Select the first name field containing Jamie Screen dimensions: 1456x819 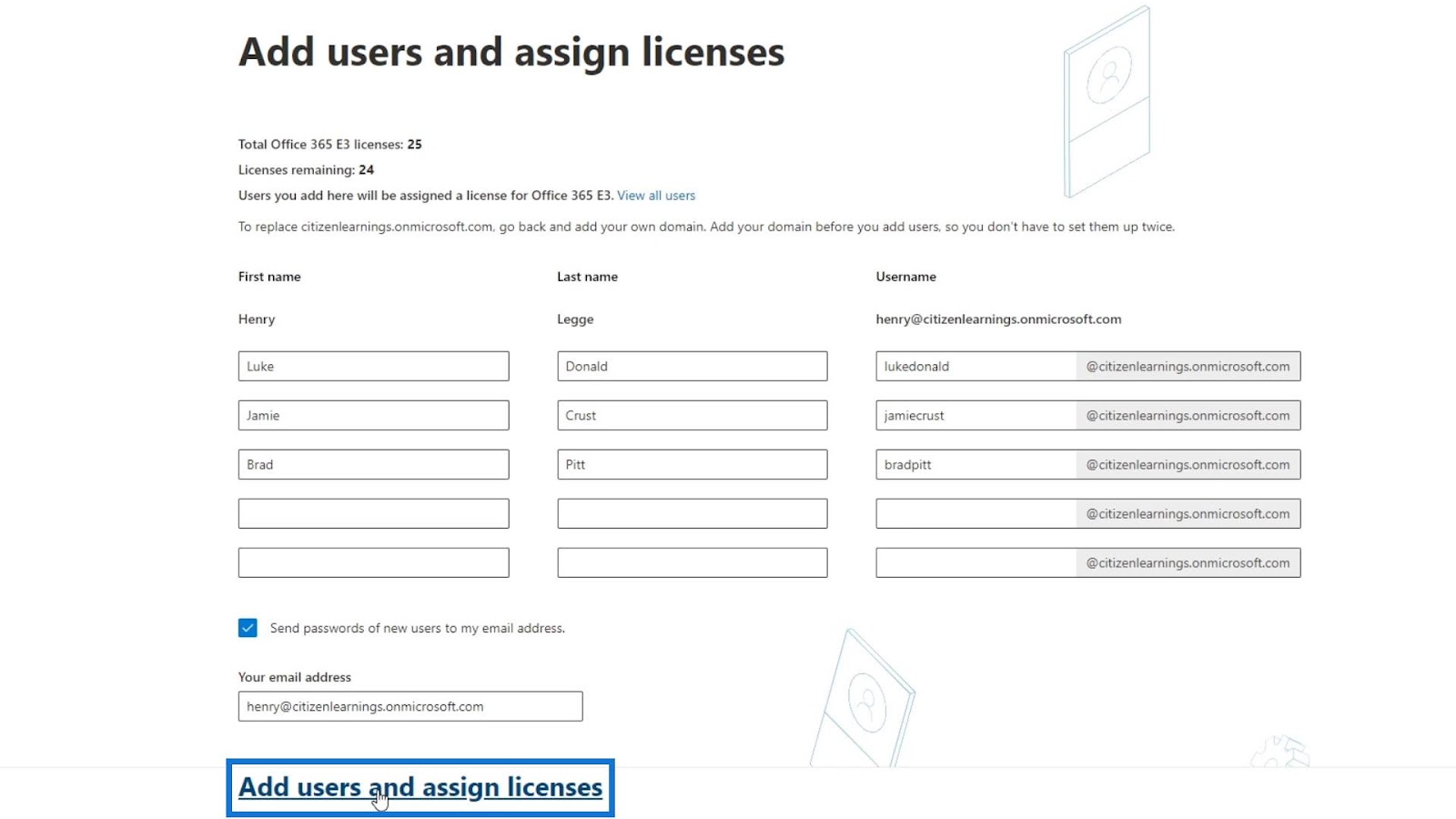coord(374,416)
